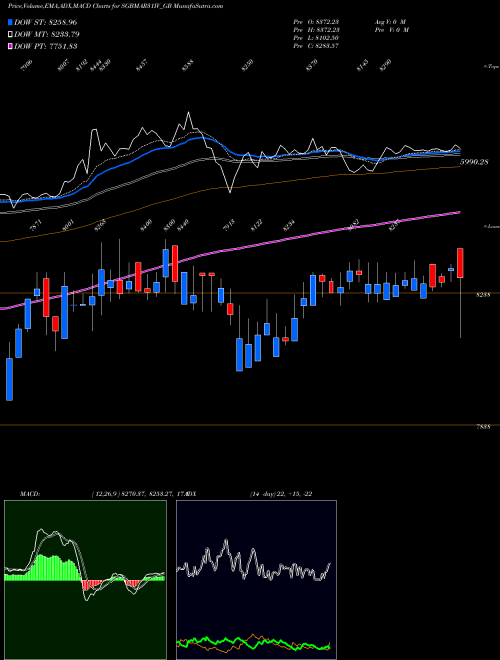Select the 'DOW PT: 7751.53' legend text
The height and width of the screenshot is (660, 500).
[45, 46]
